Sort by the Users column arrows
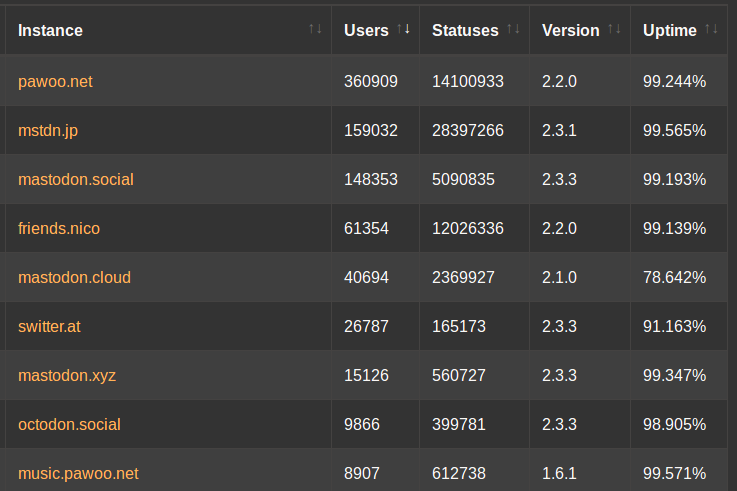This screenshot has height=491, width=737. point(403,29)
